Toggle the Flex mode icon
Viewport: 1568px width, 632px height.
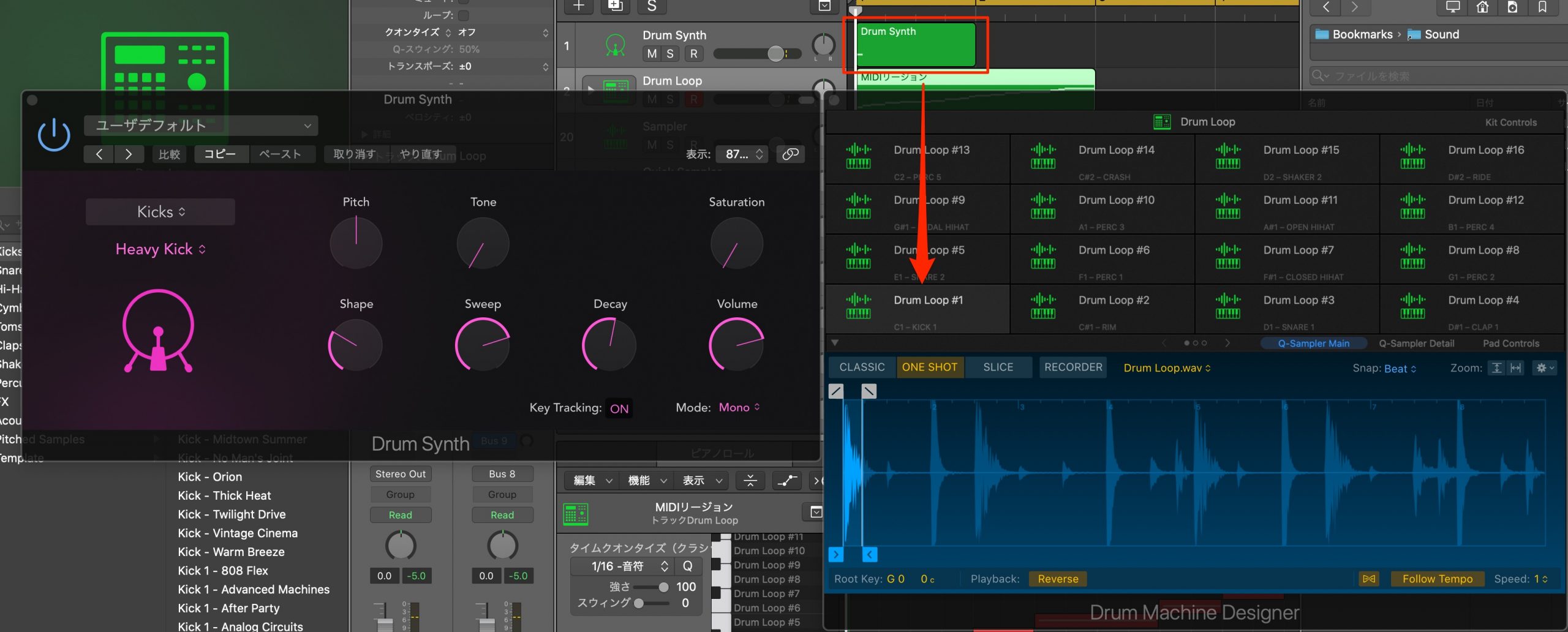1369,579
